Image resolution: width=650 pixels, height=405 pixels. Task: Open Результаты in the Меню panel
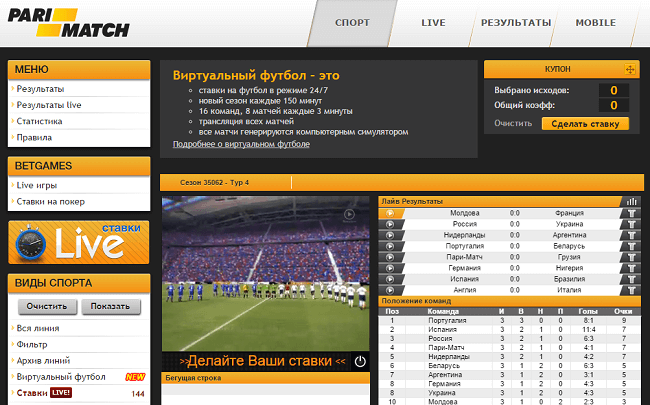pos(40,89)
